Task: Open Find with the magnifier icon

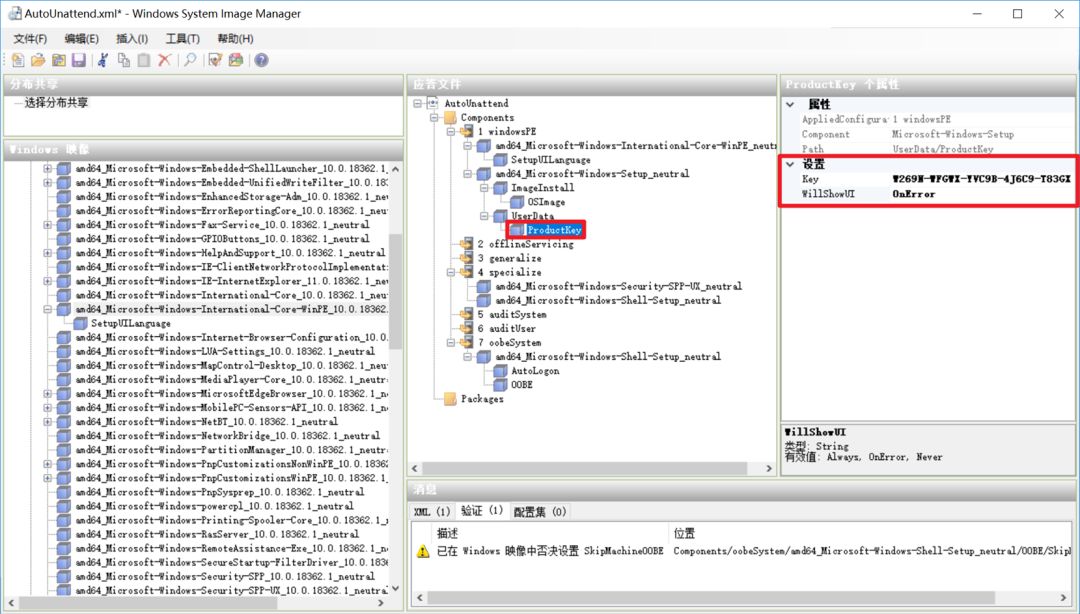Action: [x=190, y=61]
